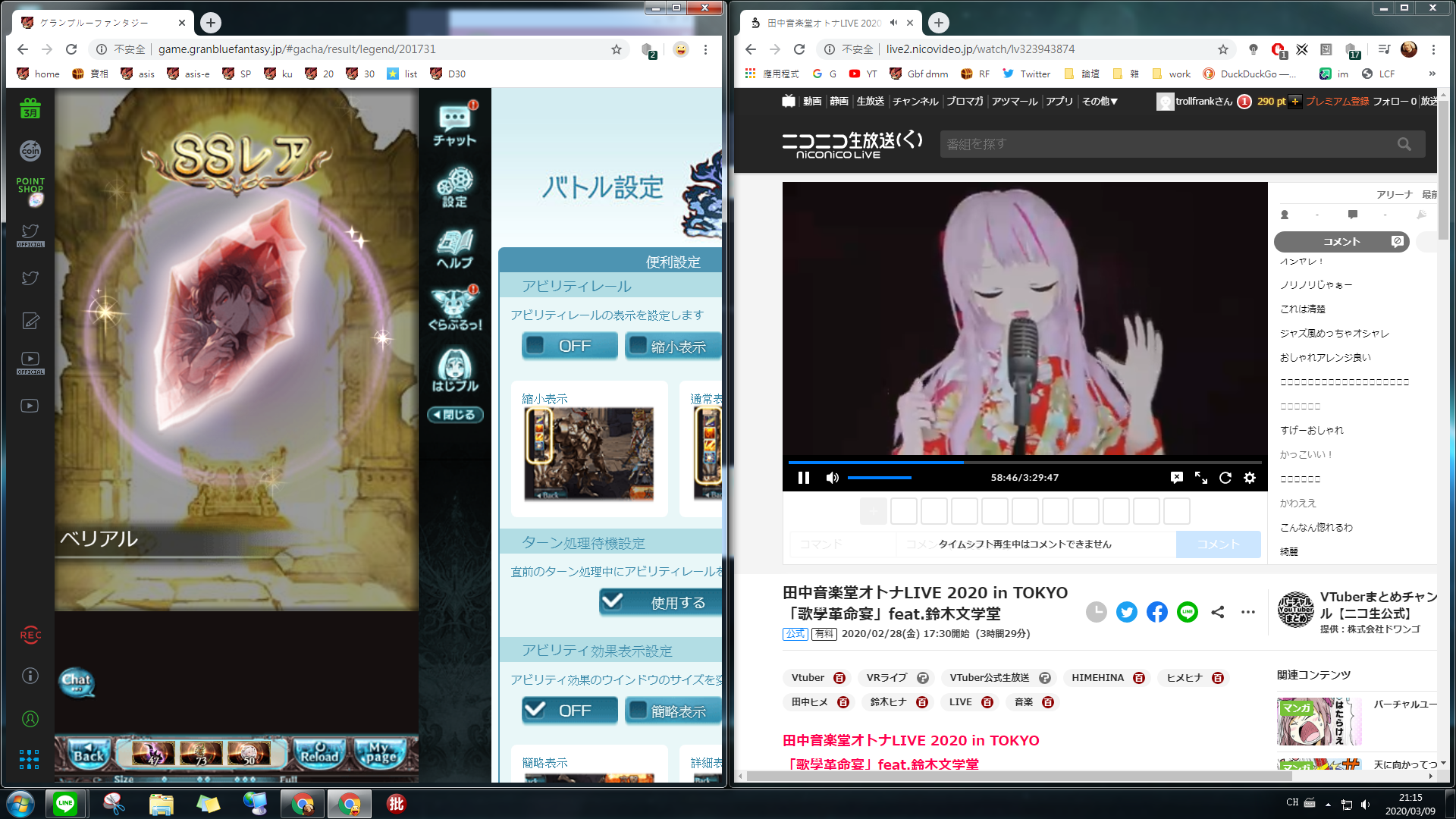This screenshot has width=1456, height=819.
Task: Click the generic share icon
Action: tap(1218, 612)
